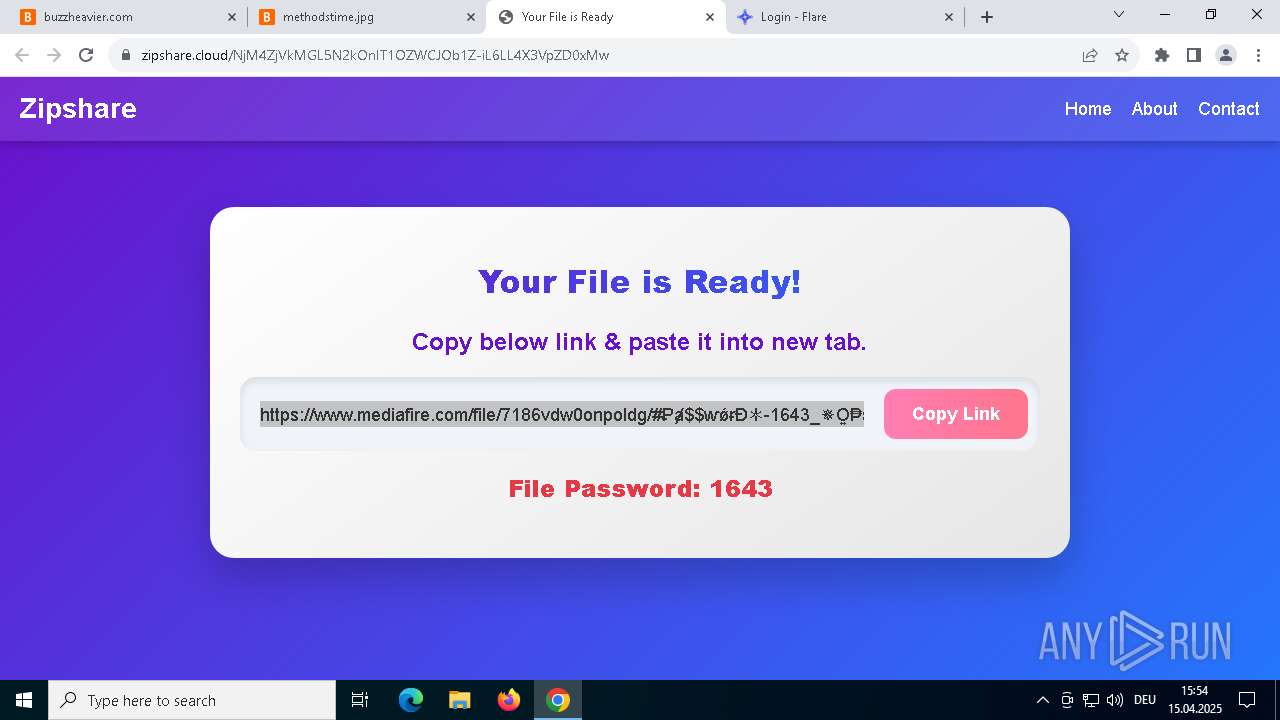This screenshot has height=720, width=1280.
Task: Click the padlock site info icon
Action: coord(126,55)
